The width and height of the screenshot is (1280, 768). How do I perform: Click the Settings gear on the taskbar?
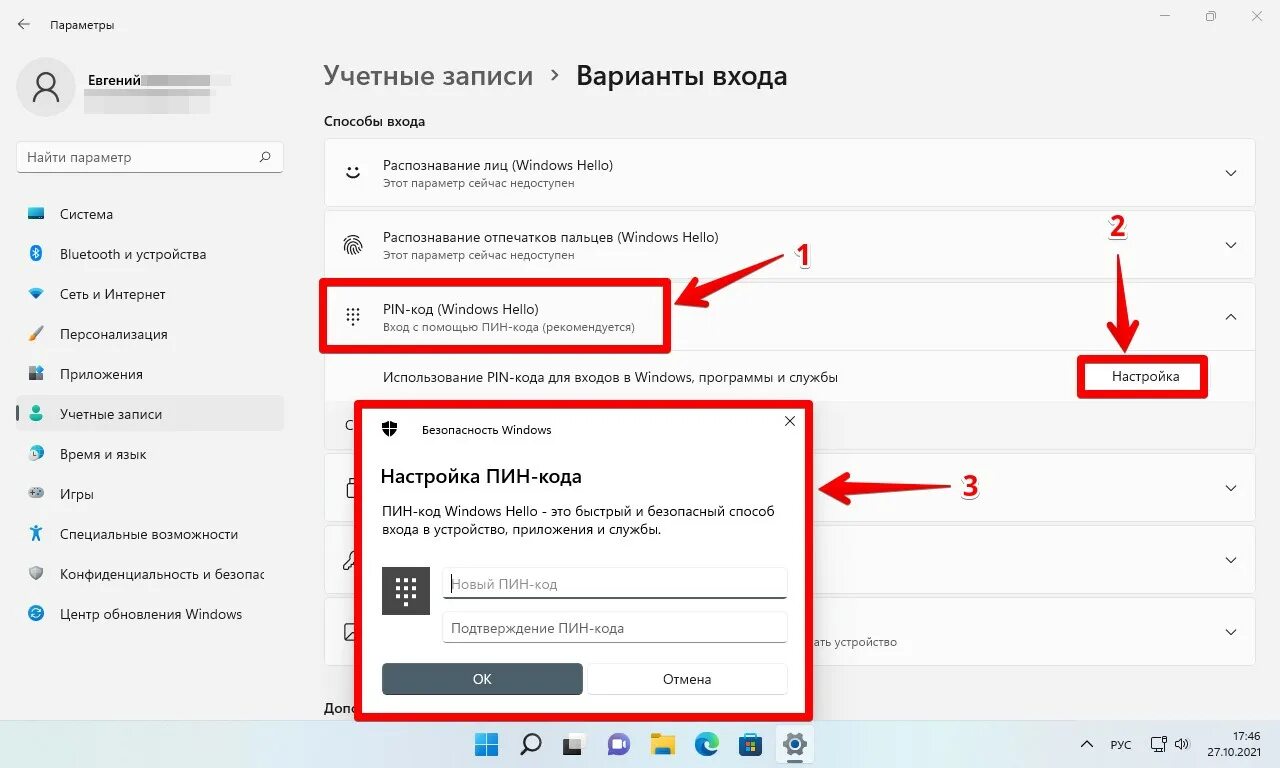(x=795, y=744)
